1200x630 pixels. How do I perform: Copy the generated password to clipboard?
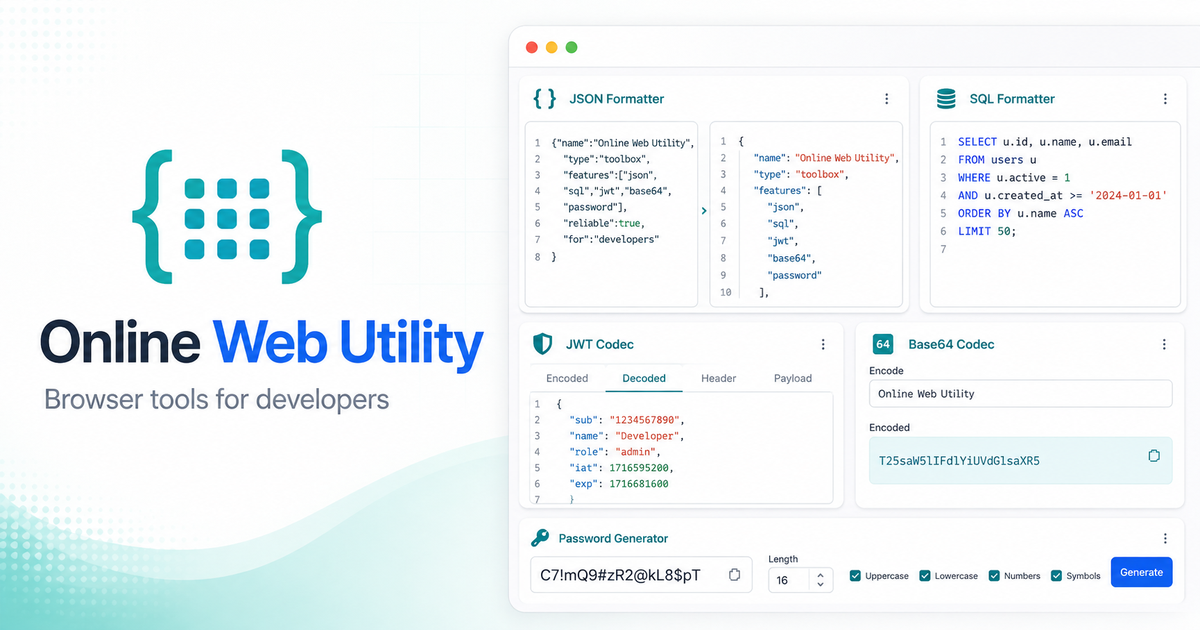click(x=734, y=574)
